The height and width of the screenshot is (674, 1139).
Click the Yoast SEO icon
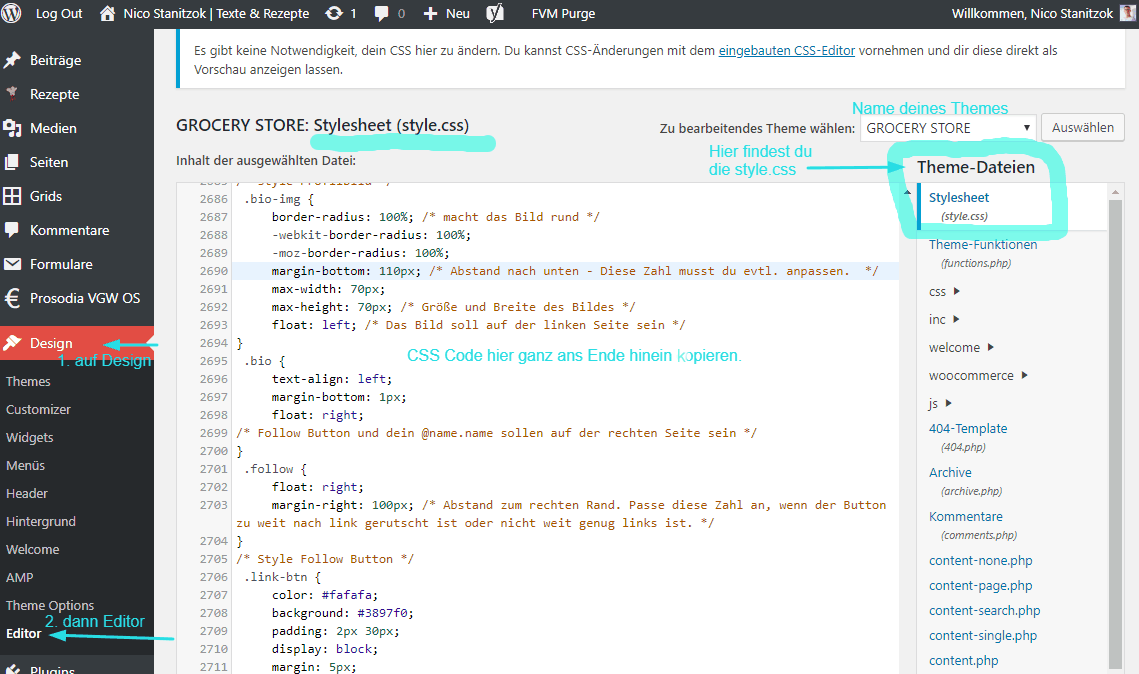[x=494, y=14]
